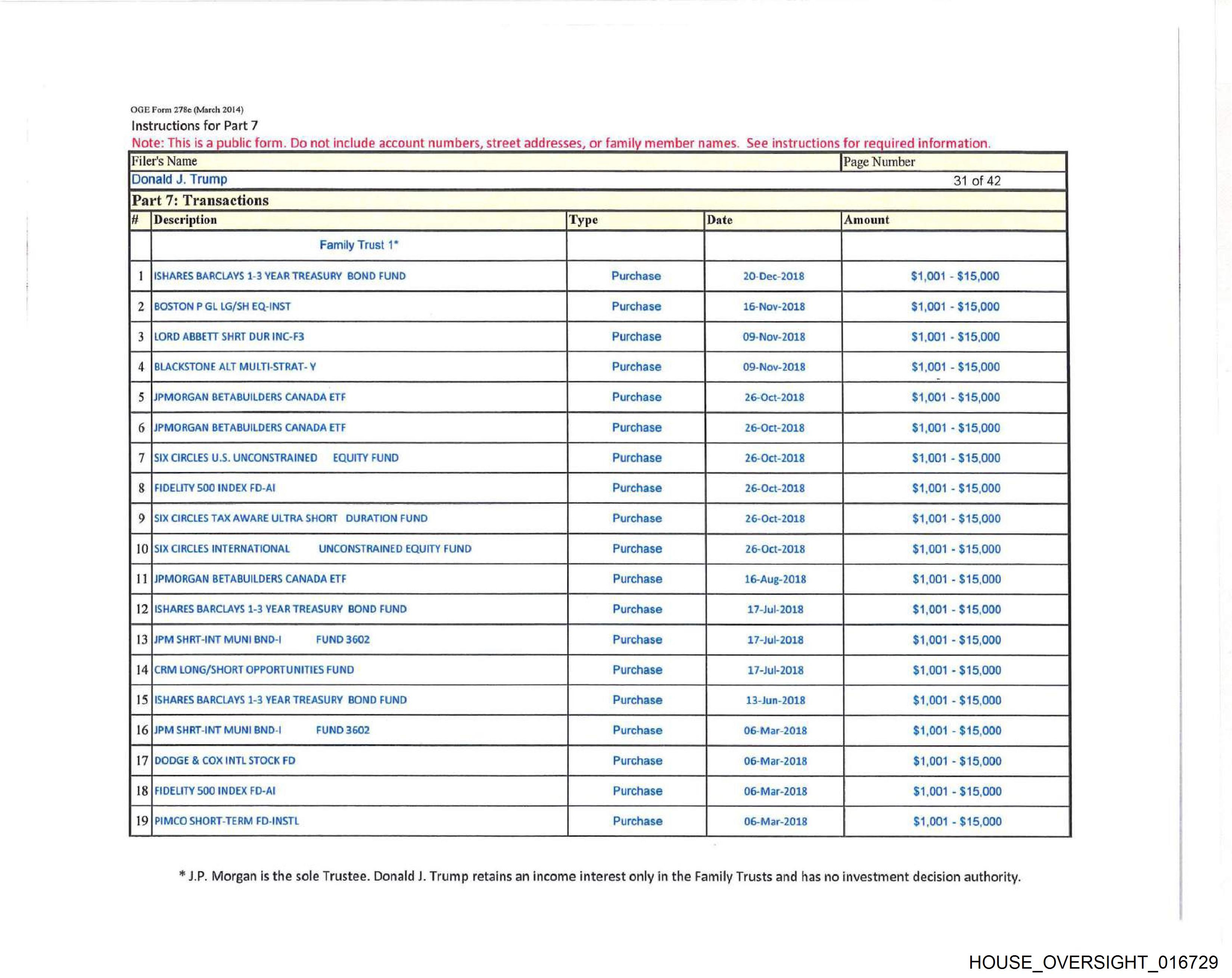Screen dimensions: 1232x978
Task: Click the Donald J. Trump filer name
Action: tap(180, 180)
